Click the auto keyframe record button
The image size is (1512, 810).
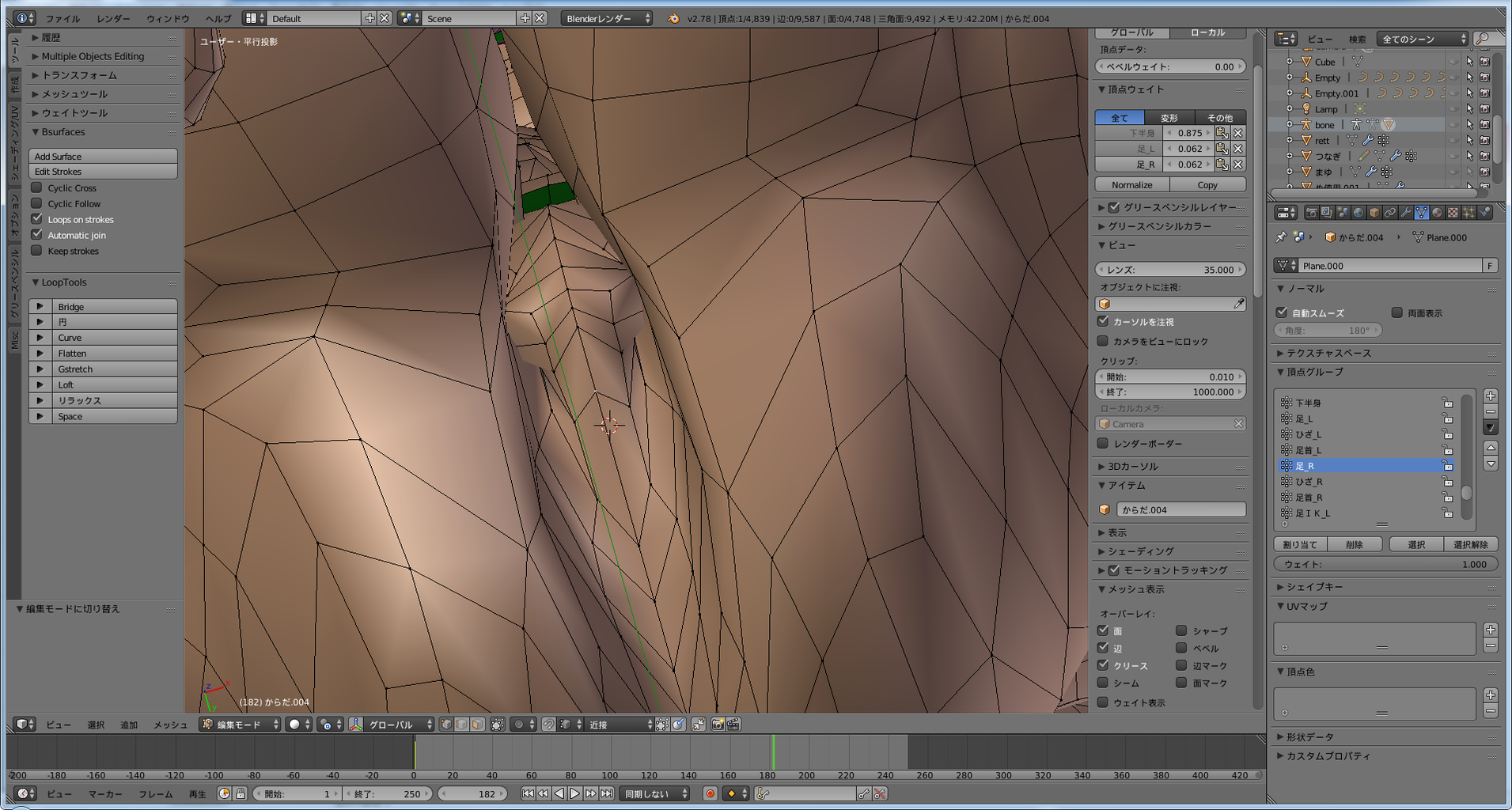710,793
